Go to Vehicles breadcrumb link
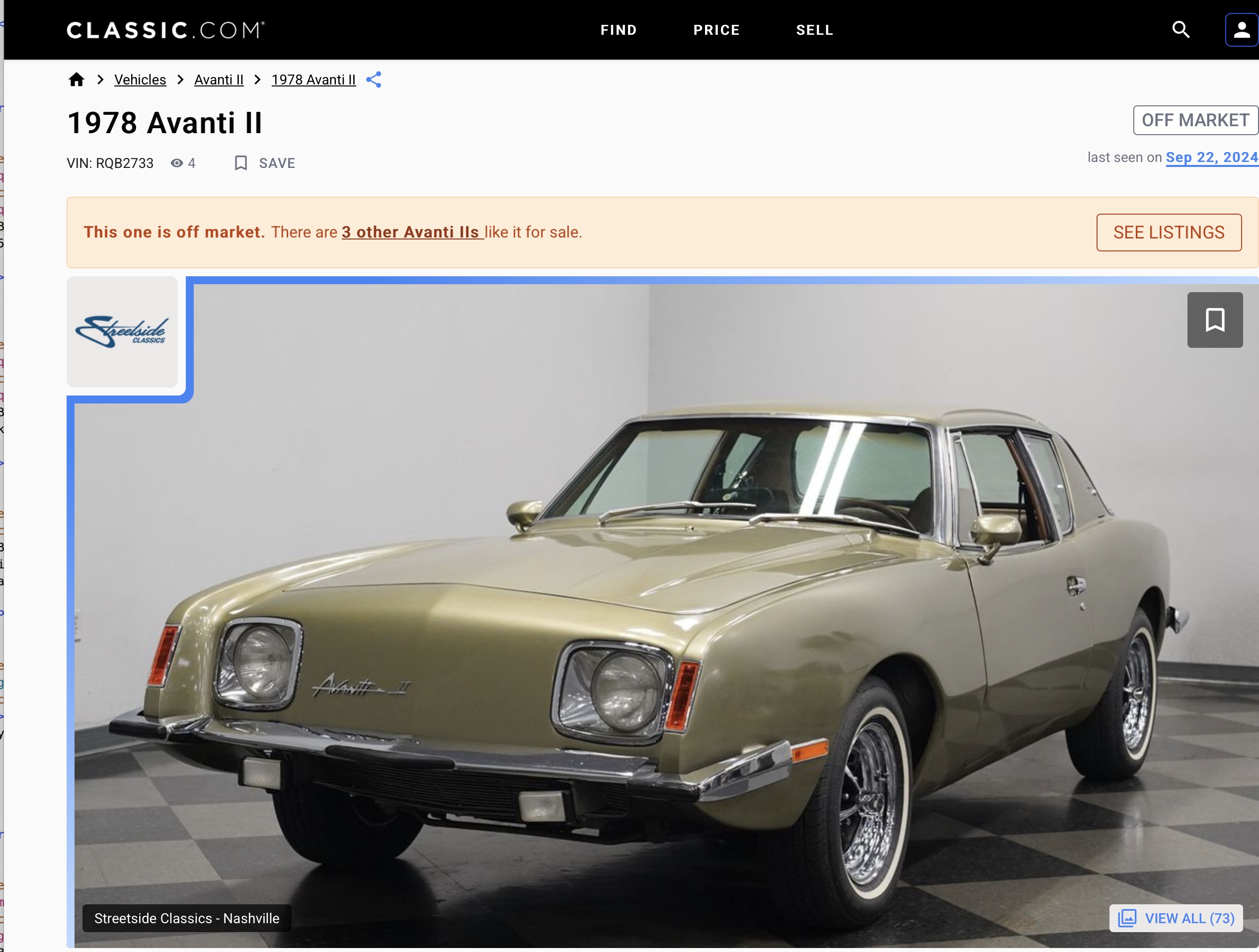 click(x=140, y=79)
